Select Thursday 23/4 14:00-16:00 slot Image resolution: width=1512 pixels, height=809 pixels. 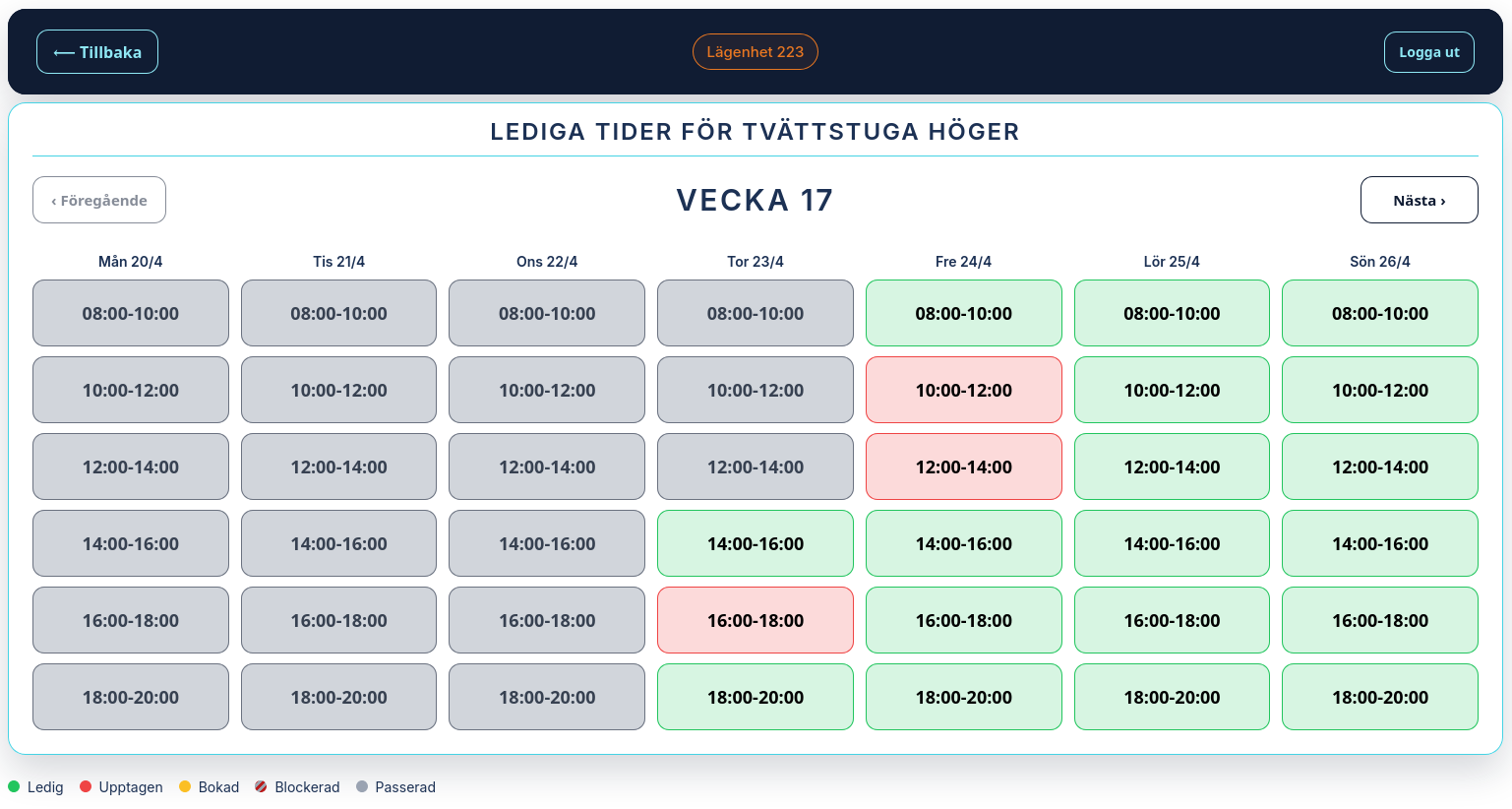click(755, 543)
